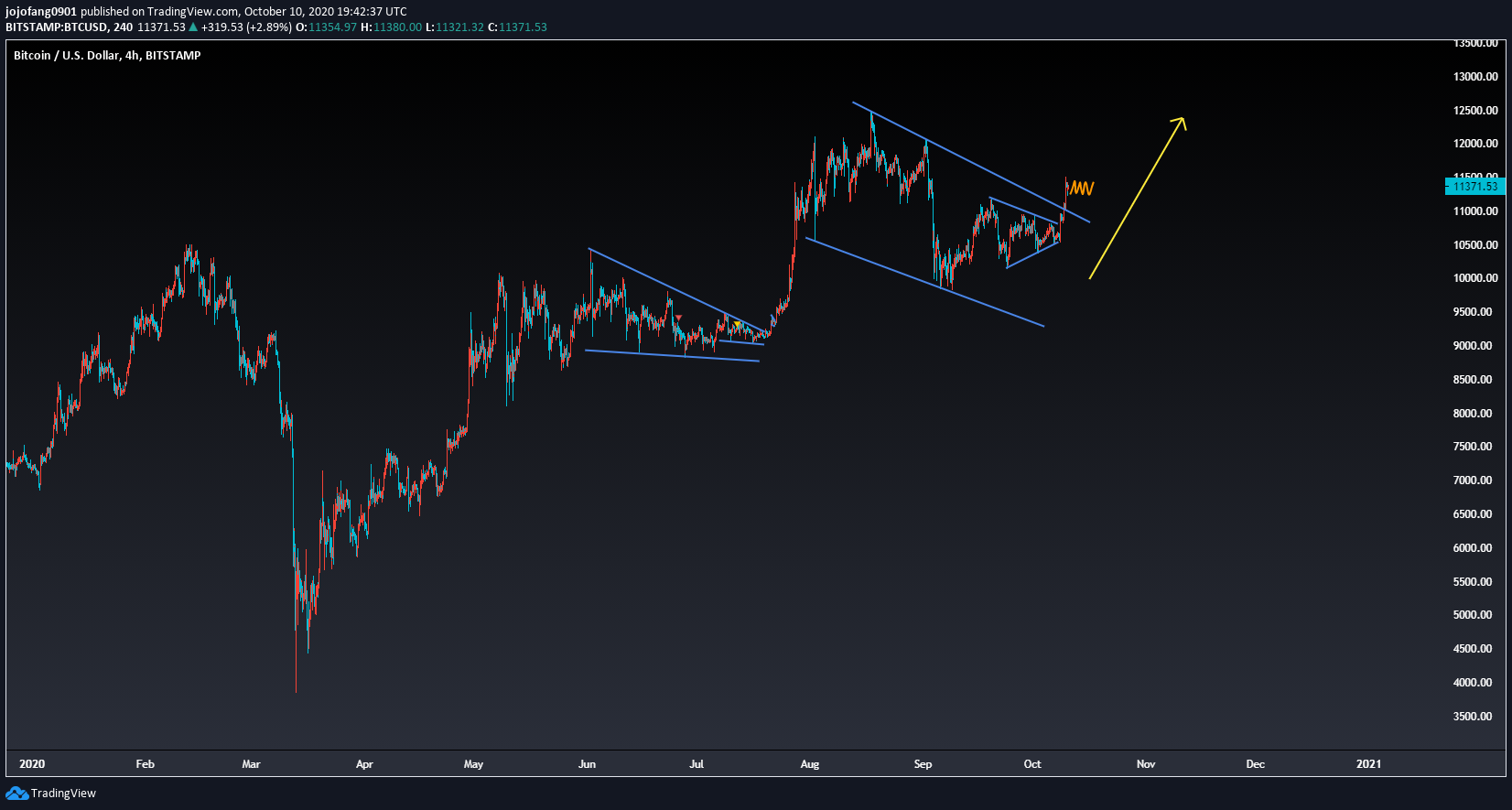Click the 12000.00 price axis label

[1475, 144]
